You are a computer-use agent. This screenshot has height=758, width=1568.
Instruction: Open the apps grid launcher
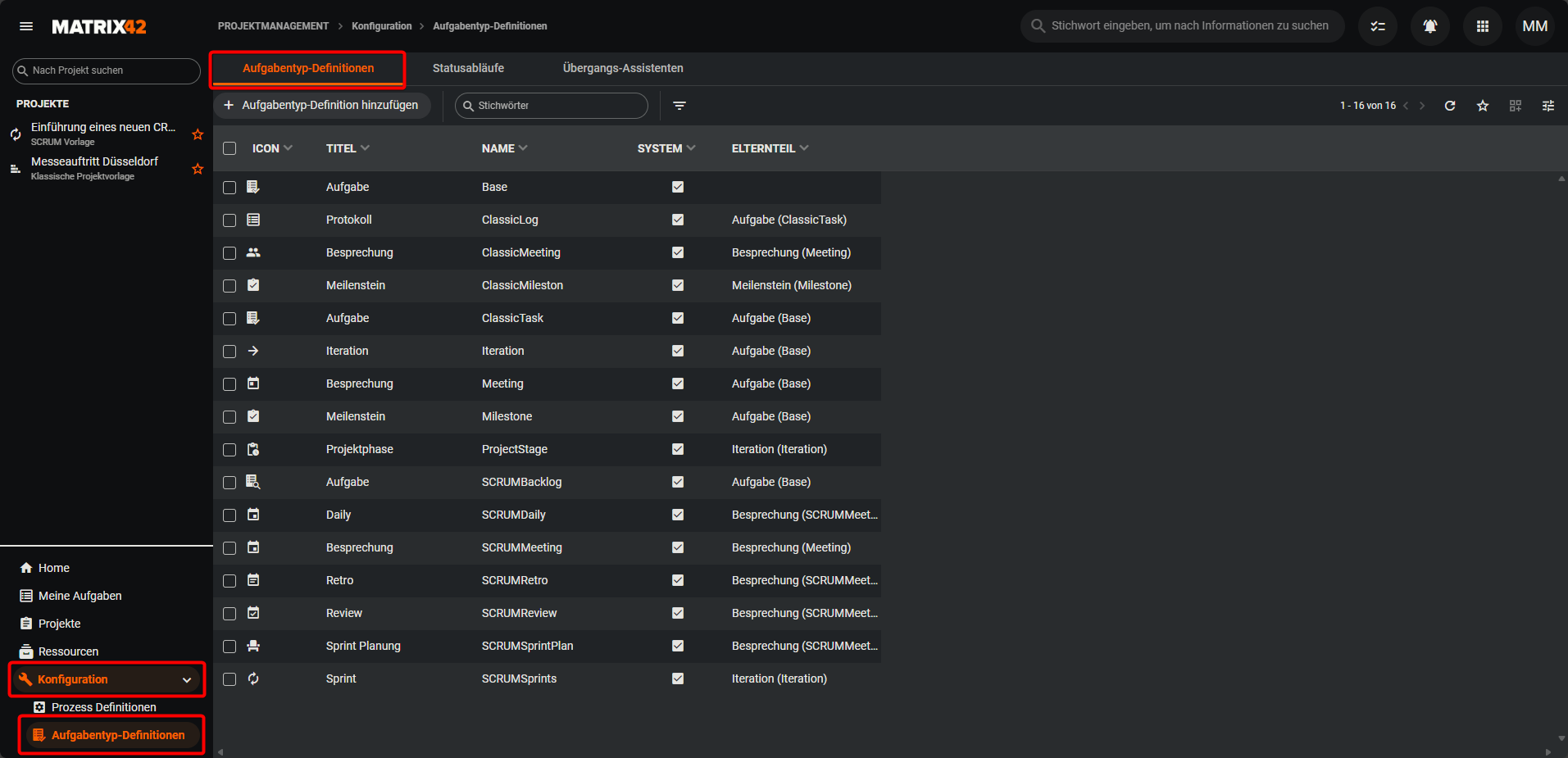point(1482,26)
